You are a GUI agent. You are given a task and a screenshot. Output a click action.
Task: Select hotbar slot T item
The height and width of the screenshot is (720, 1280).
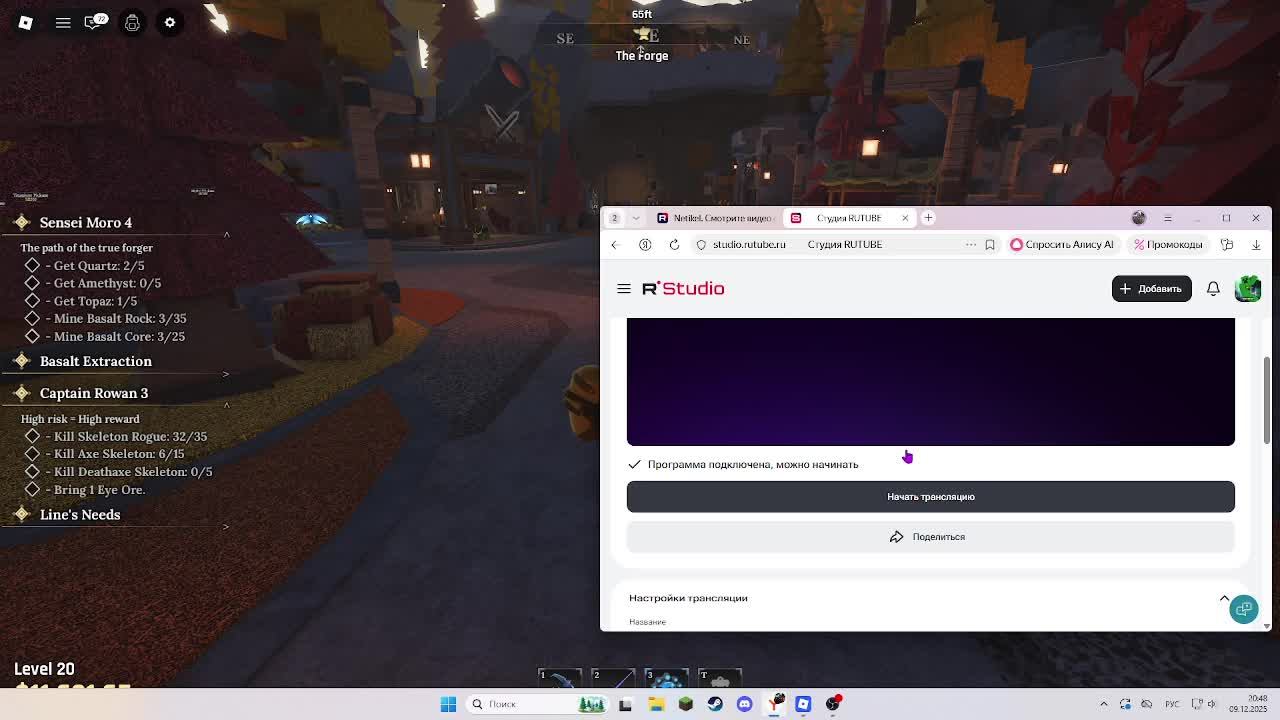point(720,680)
